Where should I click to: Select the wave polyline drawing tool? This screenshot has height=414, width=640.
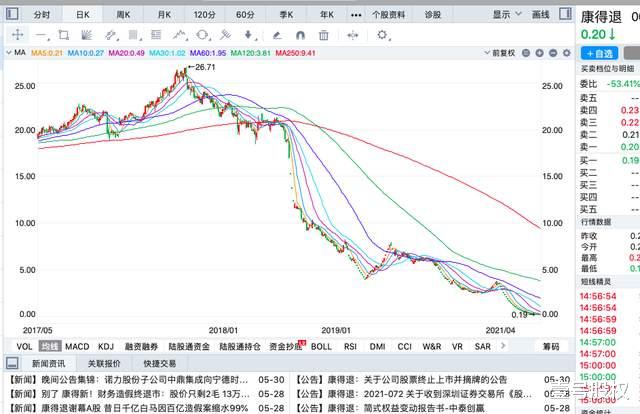coord(179,36)
